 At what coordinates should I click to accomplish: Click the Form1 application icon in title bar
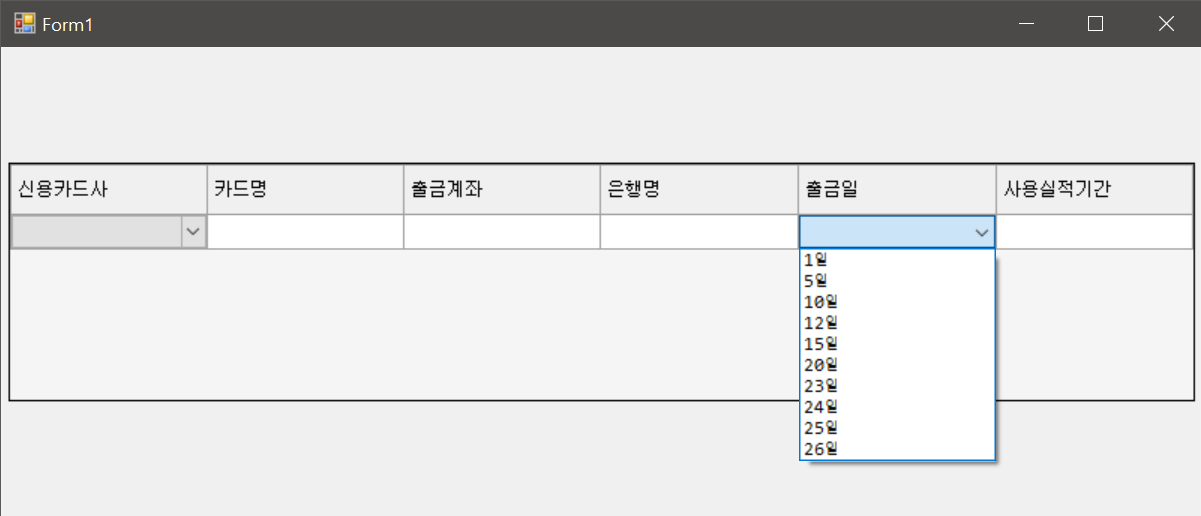click(x=24, y=23)
